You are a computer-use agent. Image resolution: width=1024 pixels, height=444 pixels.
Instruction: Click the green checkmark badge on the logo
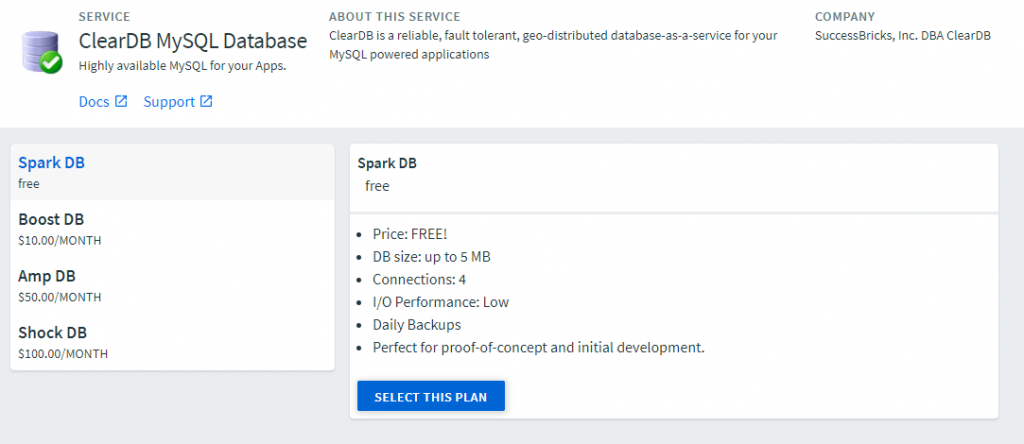click(x=52, y=63)
